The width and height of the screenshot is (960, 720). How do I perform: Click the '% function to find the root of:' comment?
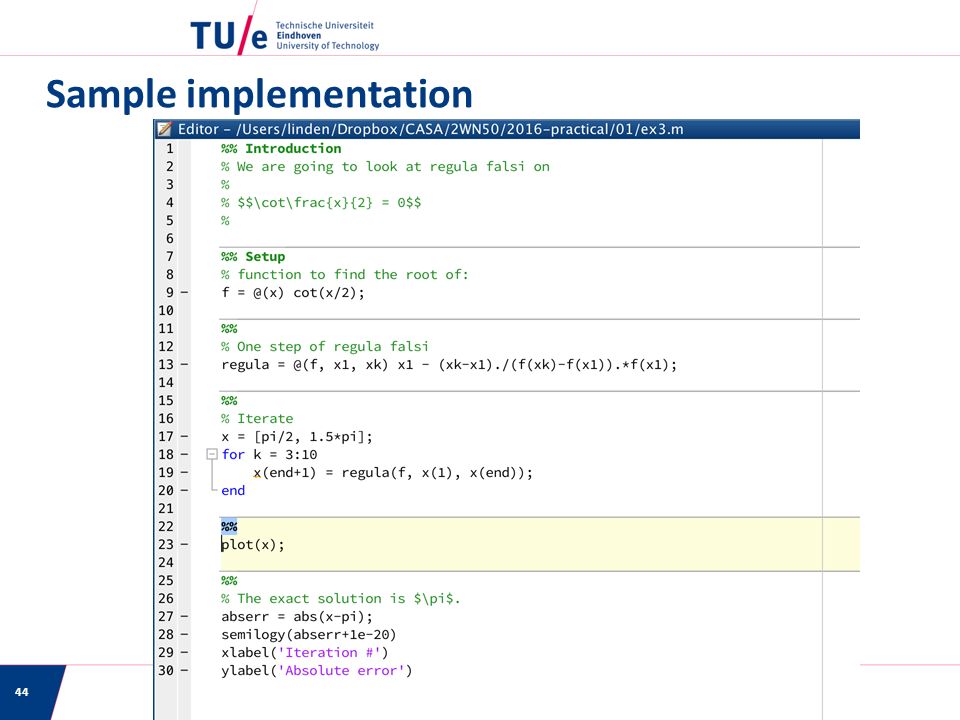[x=345, y=275]
